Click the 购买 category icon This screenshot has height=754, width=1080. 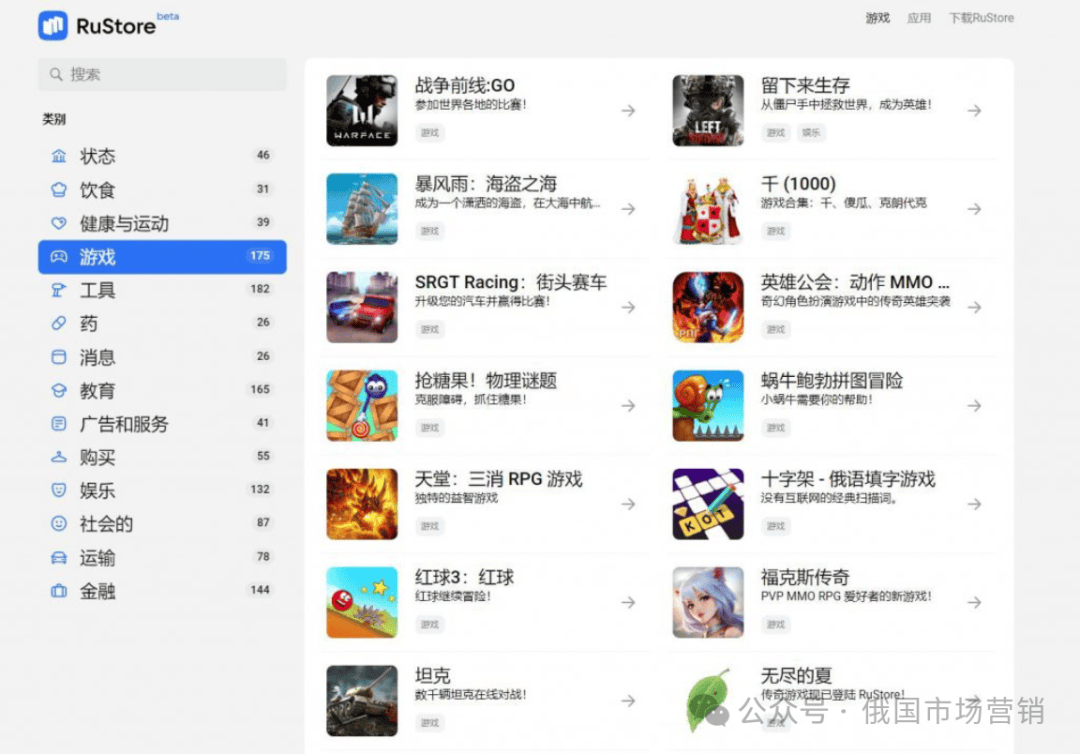[59, 457]
